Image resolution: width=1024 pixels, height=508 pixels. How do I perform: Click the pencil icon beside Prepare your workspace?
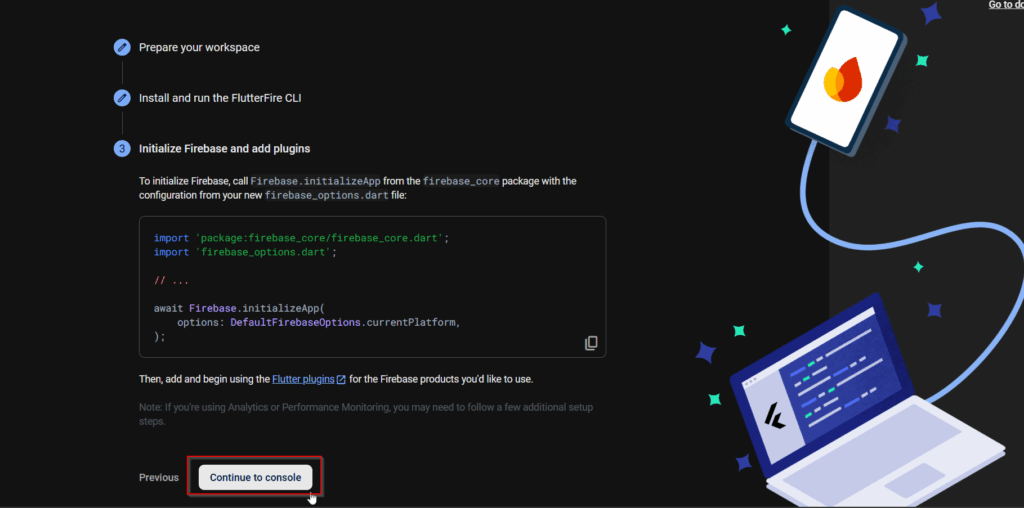122,47
